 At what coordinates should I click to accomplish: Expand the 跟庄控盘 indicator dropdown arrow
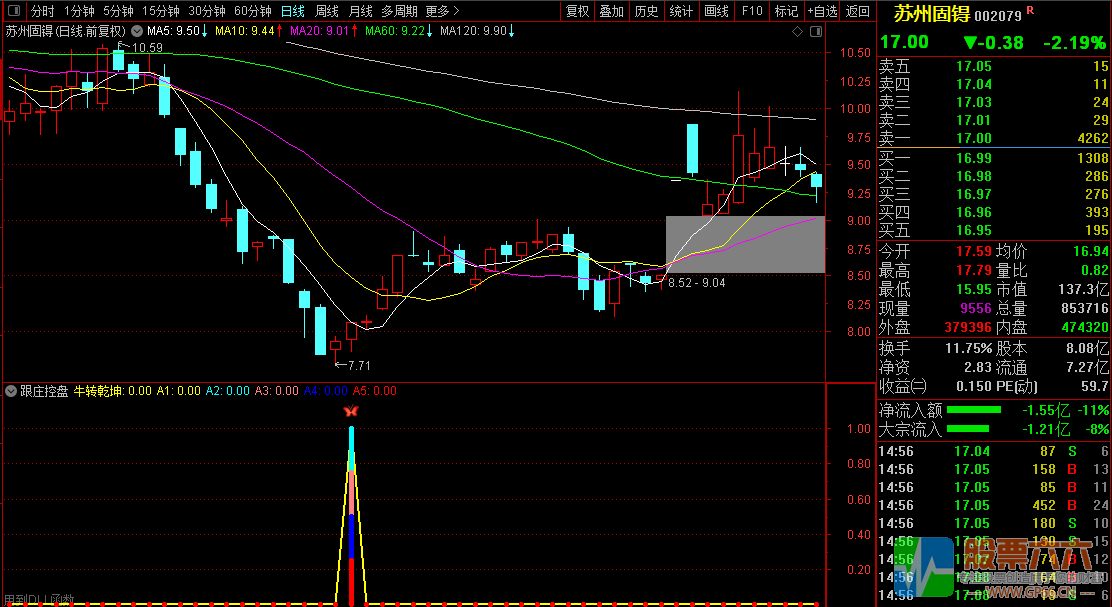tap(11, 391)
